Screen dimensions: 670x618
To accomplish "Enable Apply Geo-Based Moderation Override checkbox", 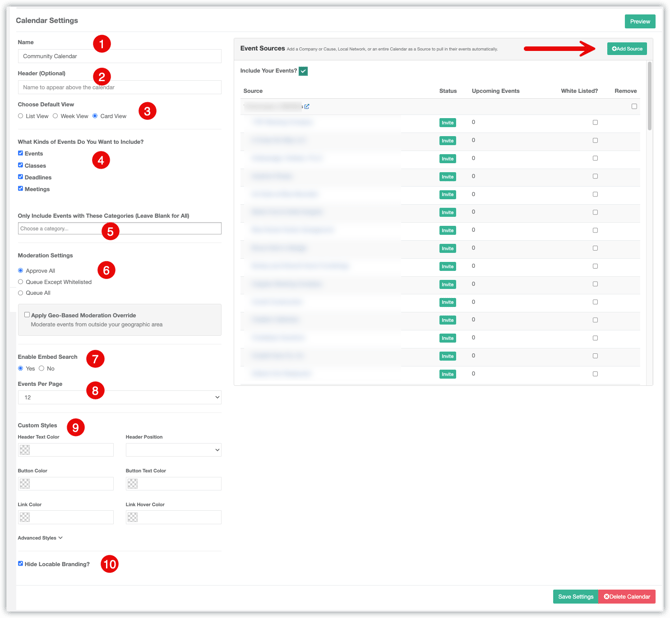I will click(x=27, y=315).
